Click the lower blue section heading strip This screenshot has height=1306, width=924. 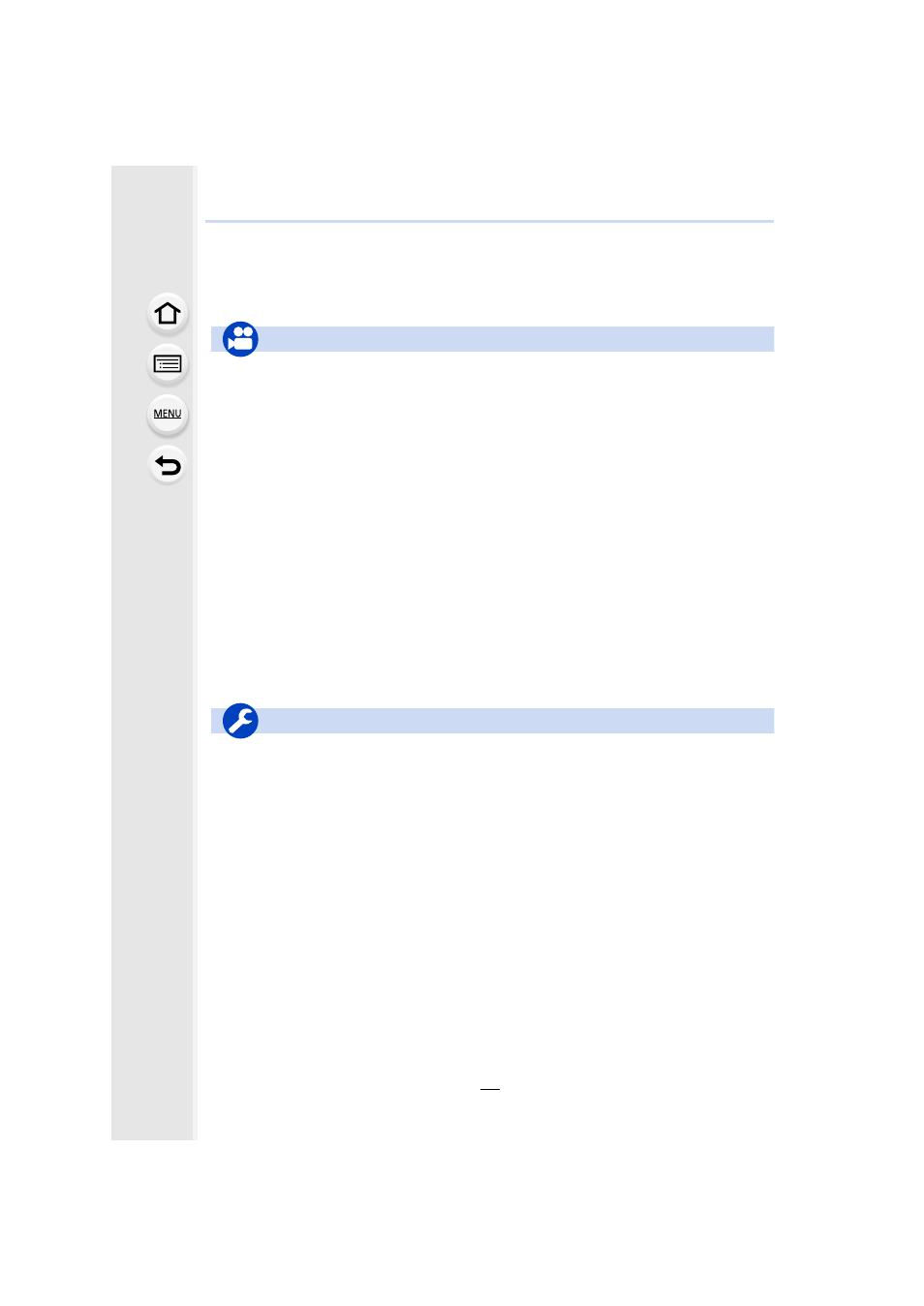coord(492,721)
